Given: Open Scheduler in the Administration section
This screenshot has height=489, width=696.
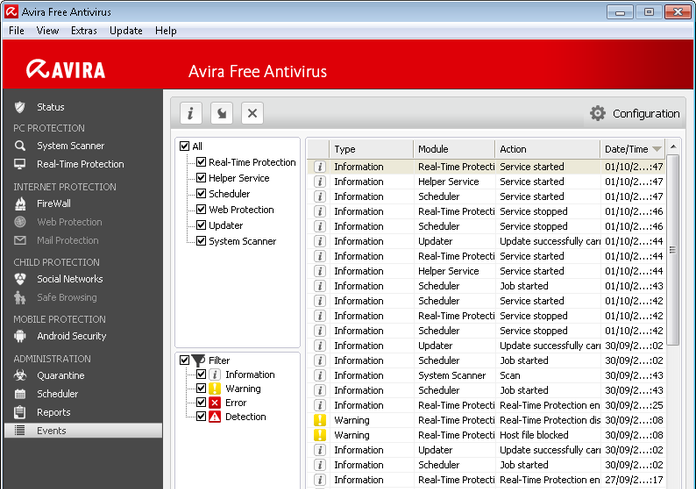Looking at the screenshot, I should point(57,394).
